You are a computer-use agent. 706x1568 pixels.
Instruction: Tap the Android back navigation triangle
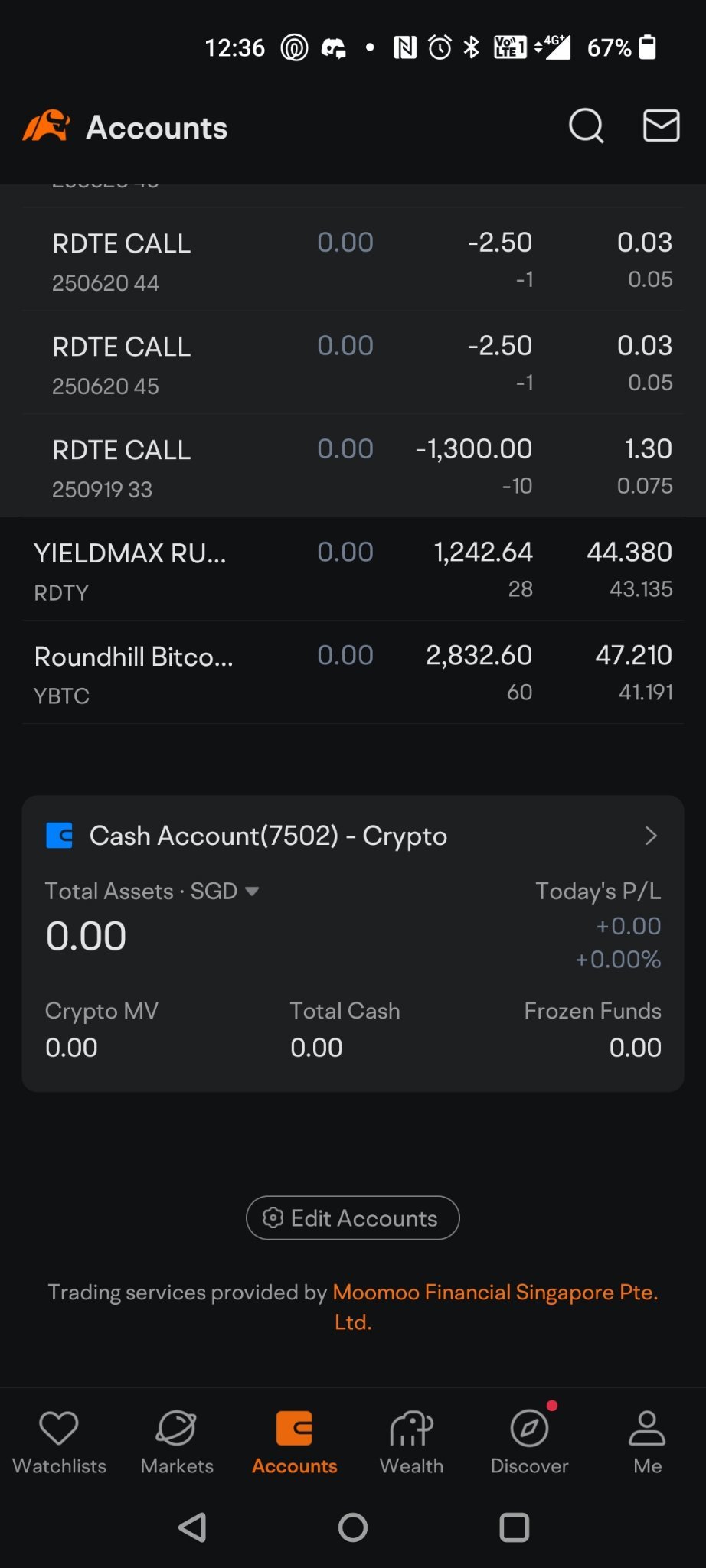(192, 1527)
